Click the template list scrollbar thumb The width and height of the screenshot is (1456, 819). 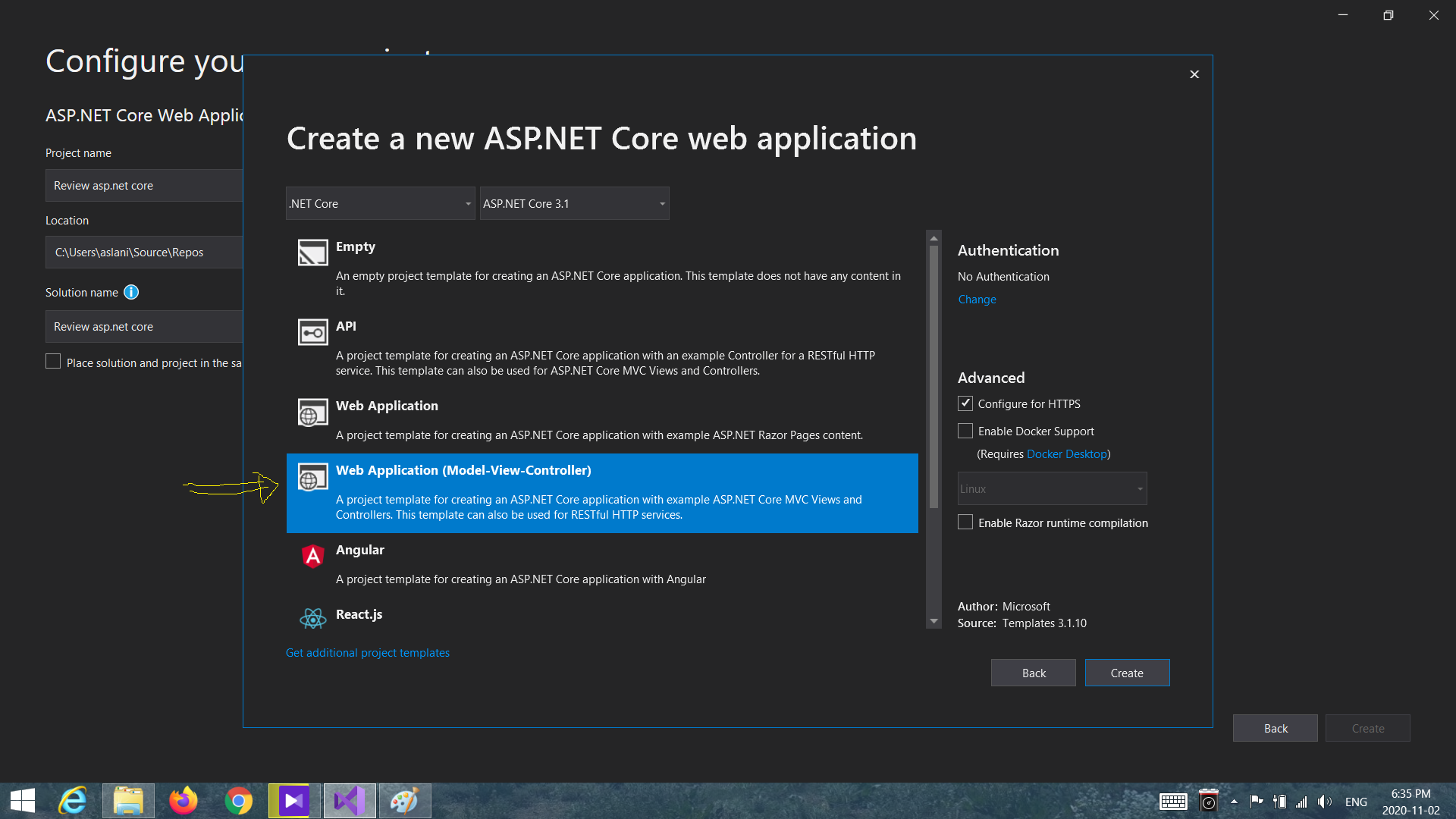coord(934,377)
